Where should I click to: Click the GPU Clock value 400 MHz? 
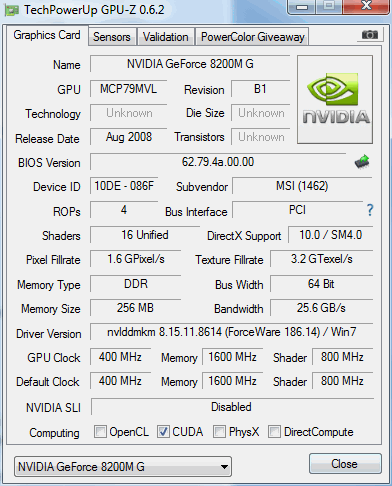[x=120, y=357]
